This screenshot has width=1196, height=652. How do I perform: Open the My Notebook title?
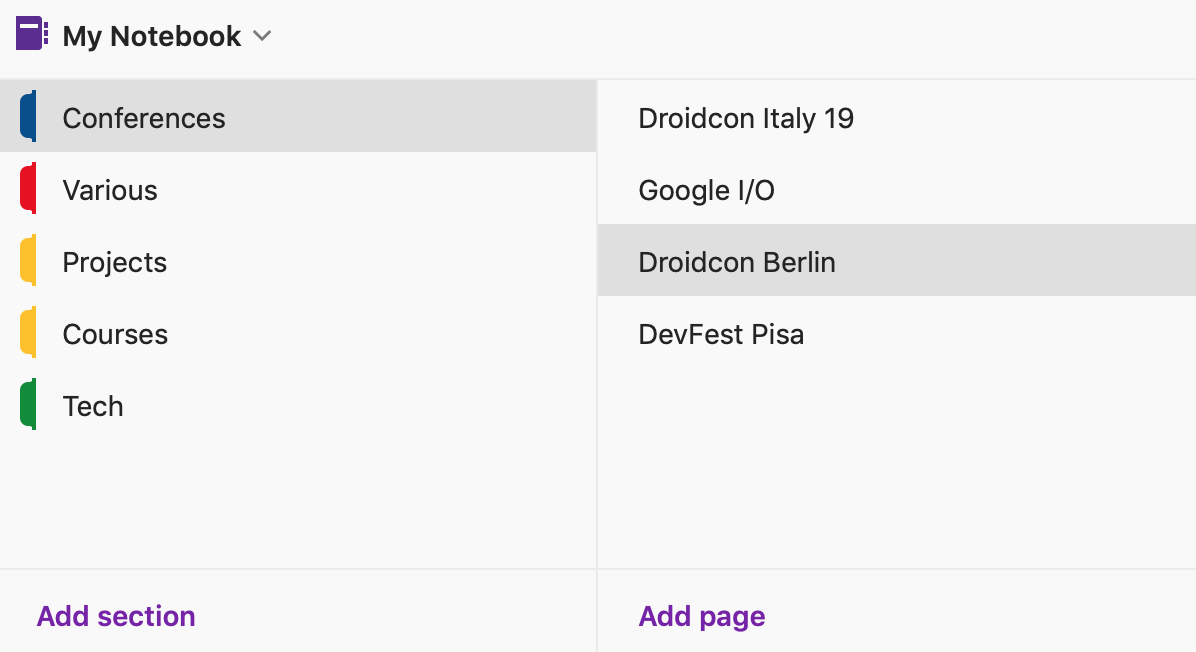[x=152, y=36]
